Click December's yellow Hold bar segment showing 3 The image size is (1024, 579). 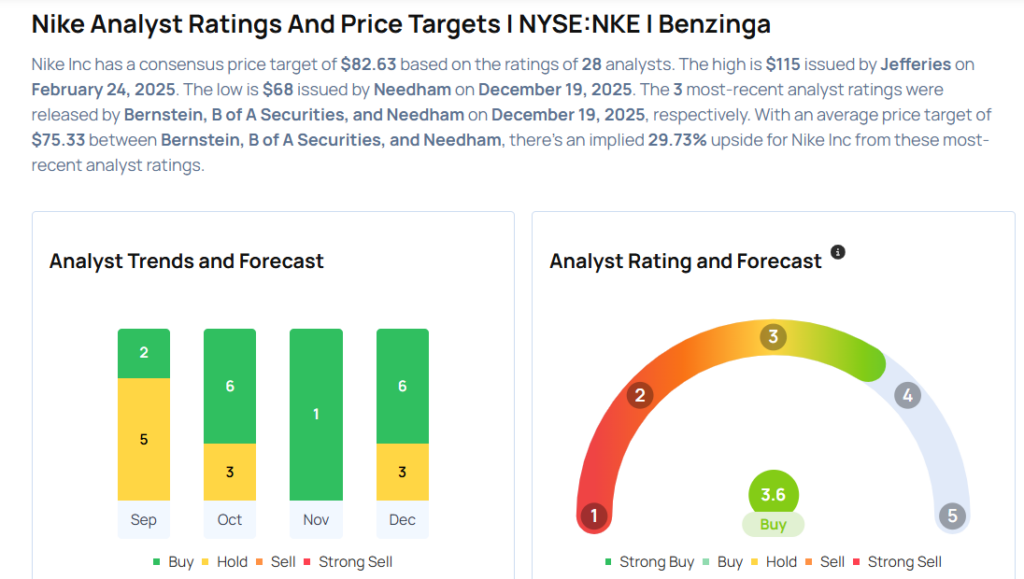click(x=402, y=472)
